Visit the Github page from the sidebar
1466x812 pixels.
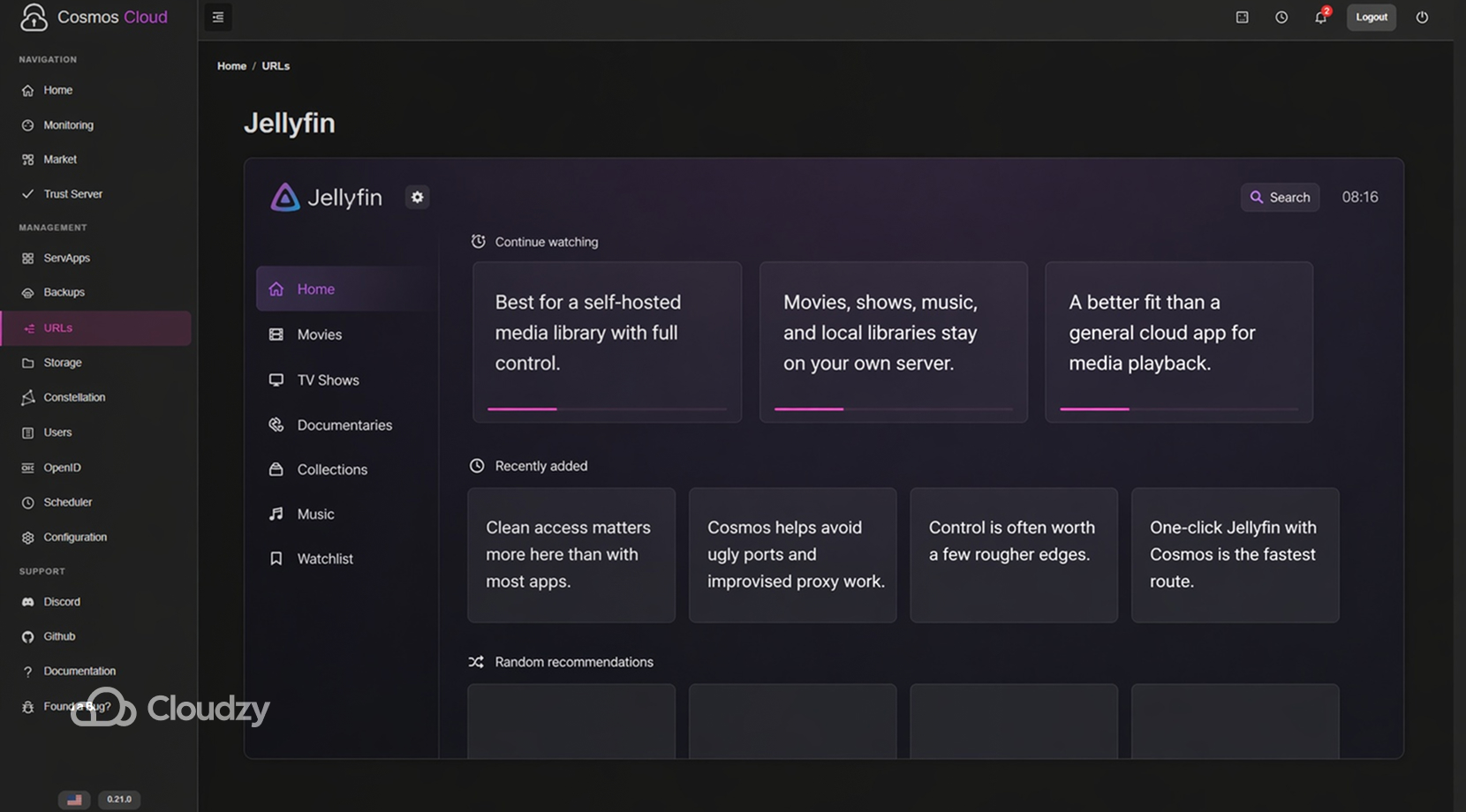[x=58, y=635]
